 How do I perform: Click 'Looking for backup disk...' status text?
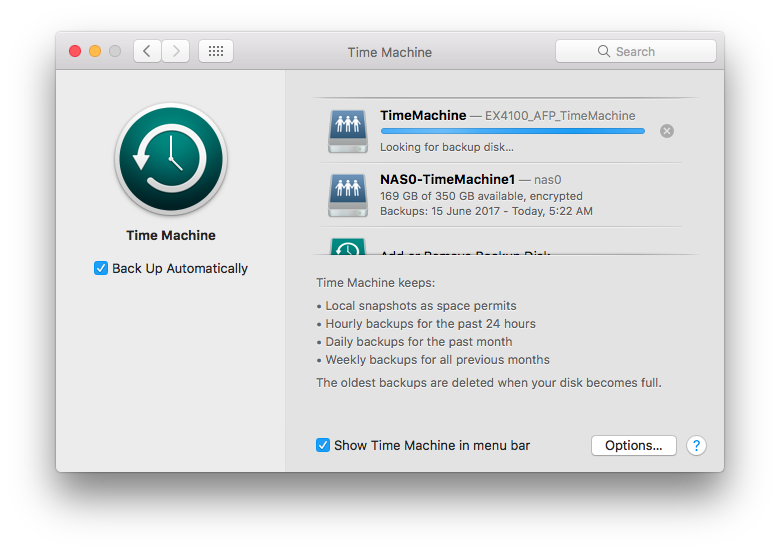(447, 147)
